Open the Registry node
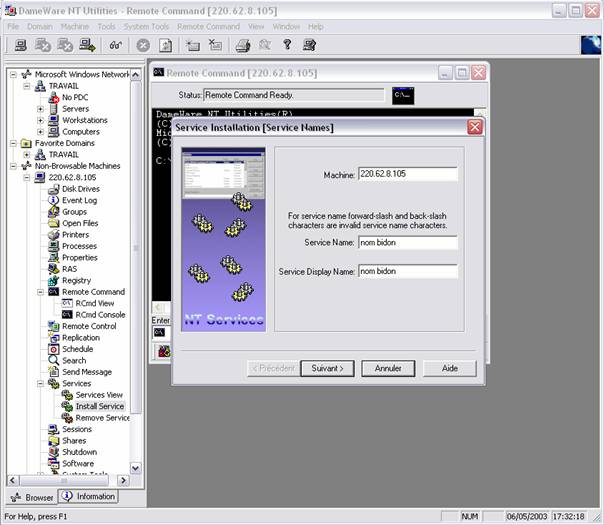This screenshot has width=604, height=525. point(76,280)
